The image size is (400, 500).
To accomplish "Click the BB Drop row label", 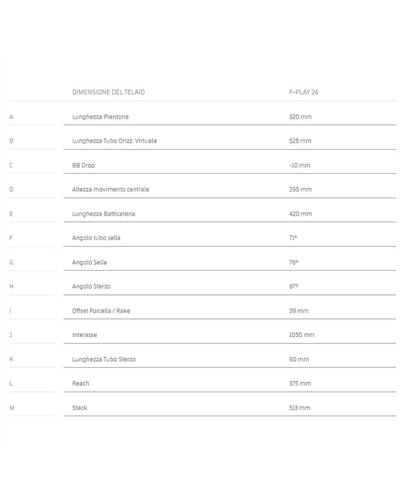I will [x=83, y=165].
